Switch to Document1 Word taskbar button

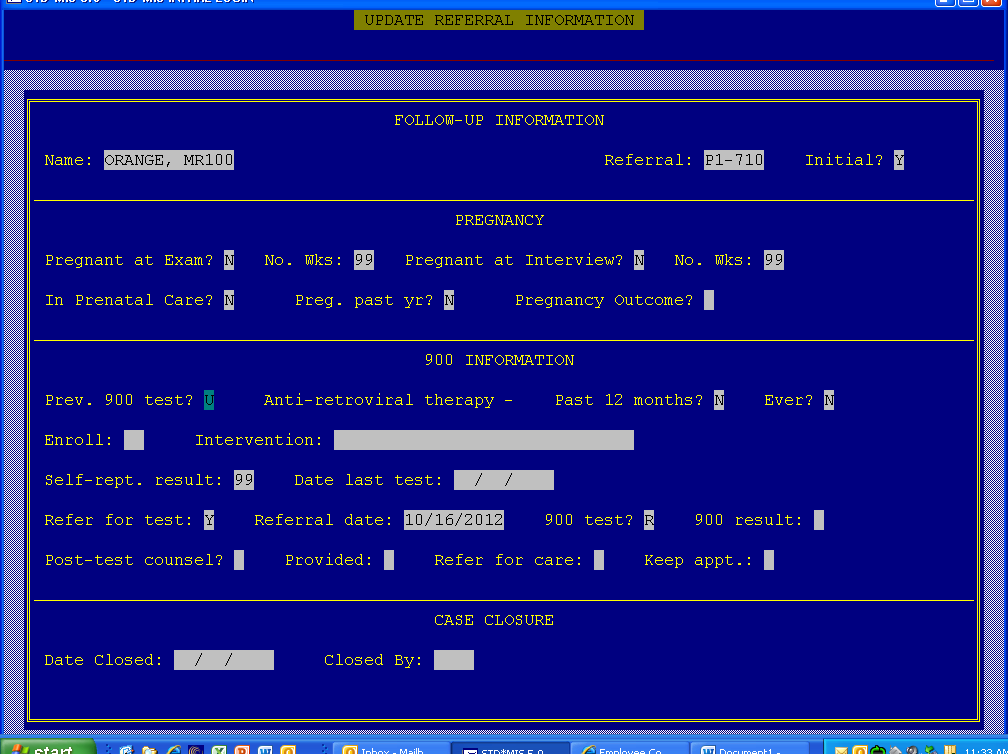pyautogui.click(x=749, y=748)
